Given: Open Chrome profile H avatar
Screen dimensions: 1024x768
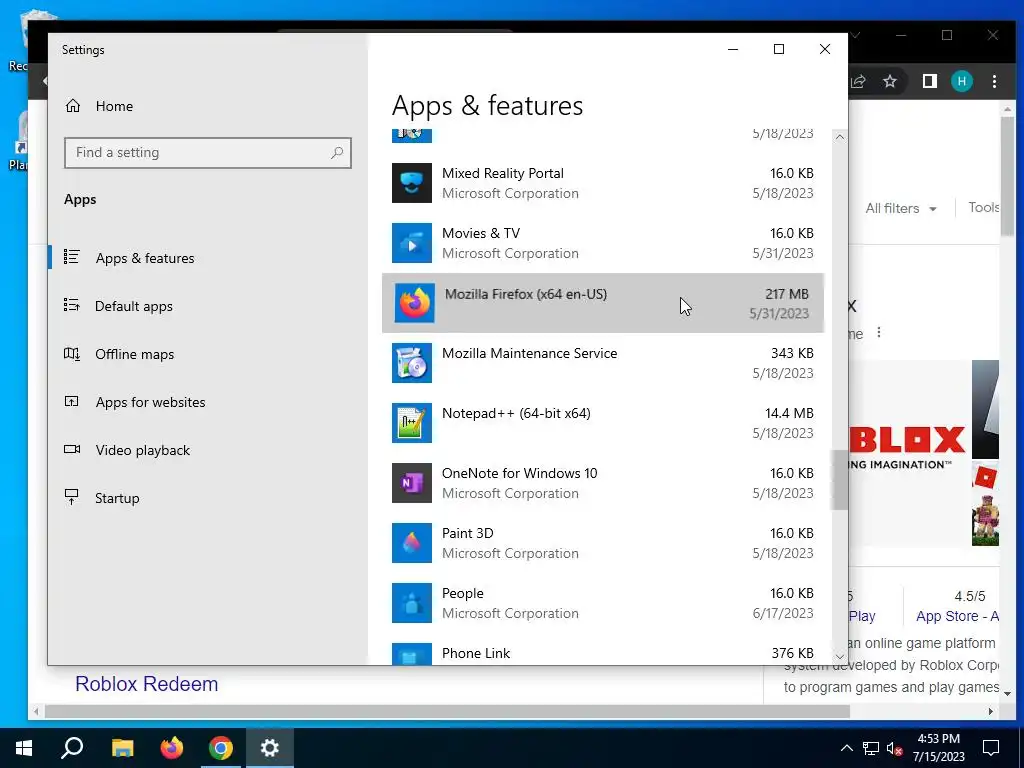Looking at the screenshot, I should click(961, 81).
